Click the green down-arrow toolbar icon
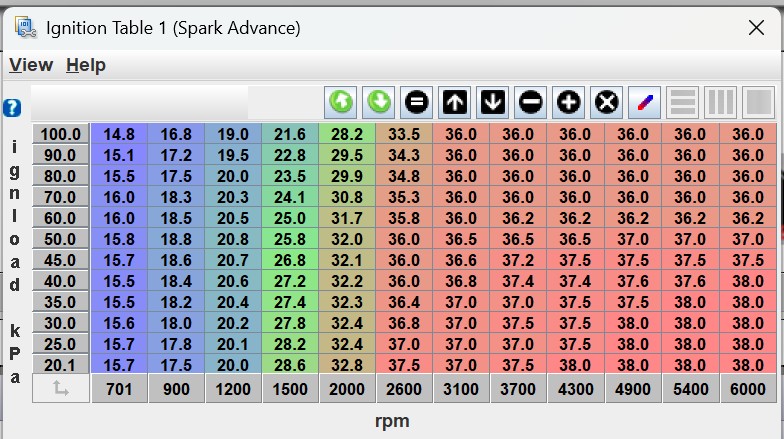This screenshot has height=439, width=784. [x=378, y=102]
